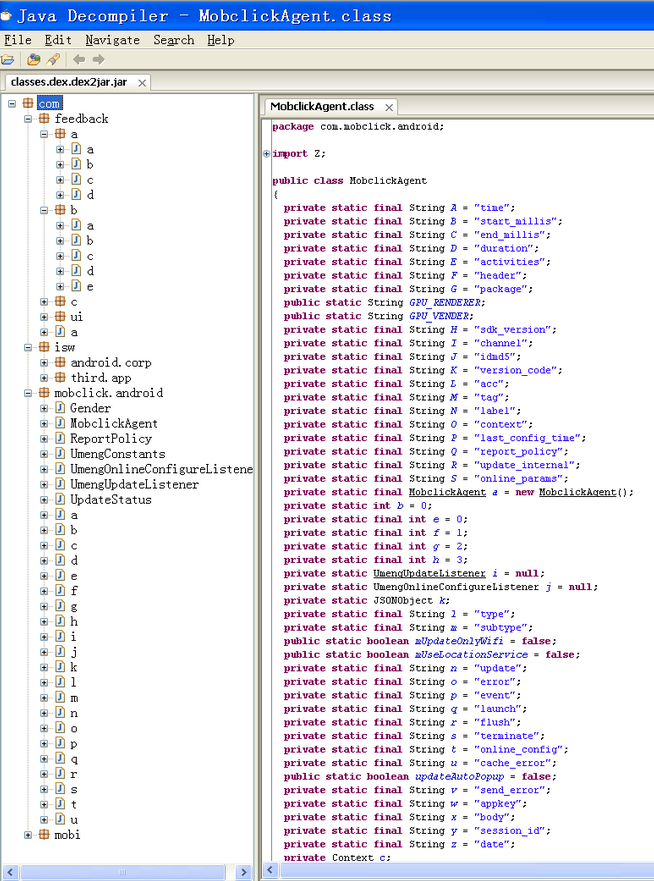Image resolution: width=654 pixels, height=881 pixels.
Task: Select class k in mobclick.android
Action: coord(74,667)
